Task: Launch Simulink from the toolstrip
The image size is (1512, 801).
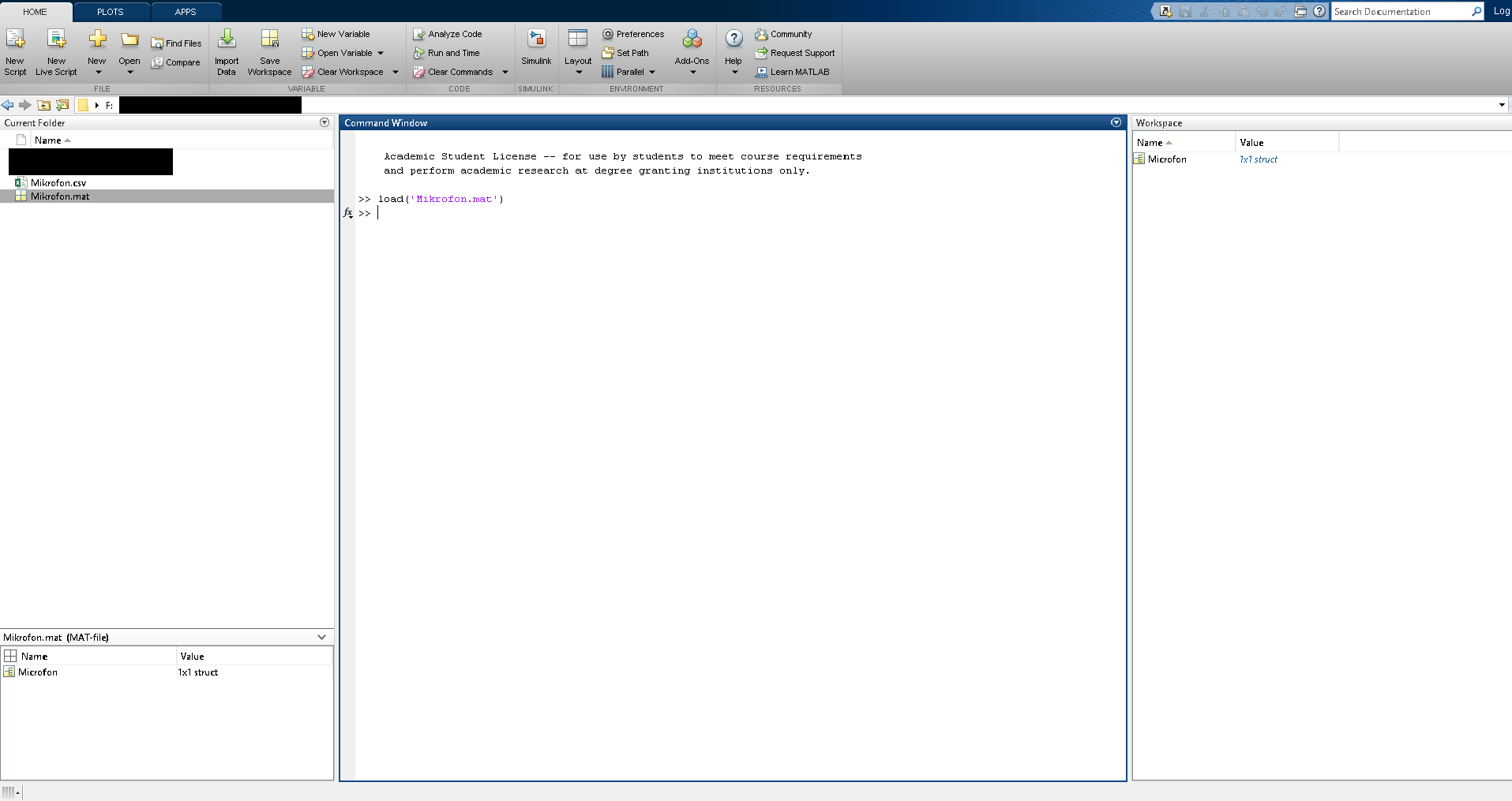Action: pyautogui.click(x=536, y=39)
